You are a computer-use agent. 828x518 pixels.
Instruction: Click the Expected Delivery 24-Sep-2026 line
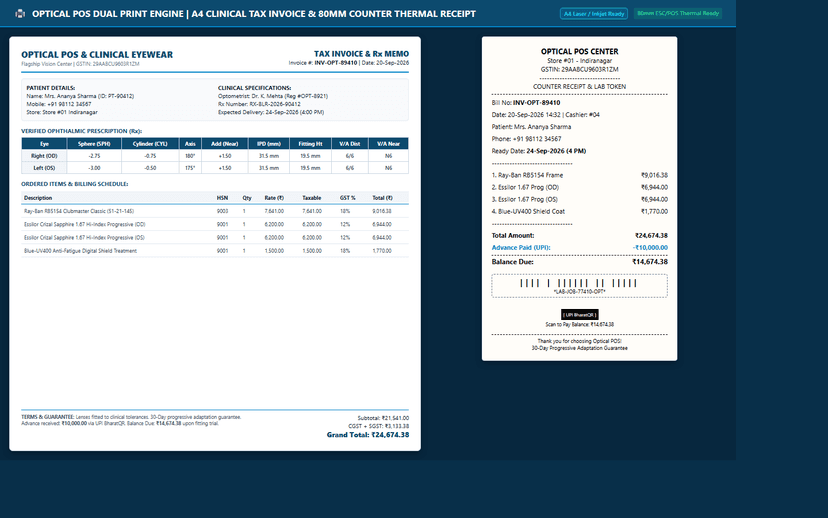point(271,112)
